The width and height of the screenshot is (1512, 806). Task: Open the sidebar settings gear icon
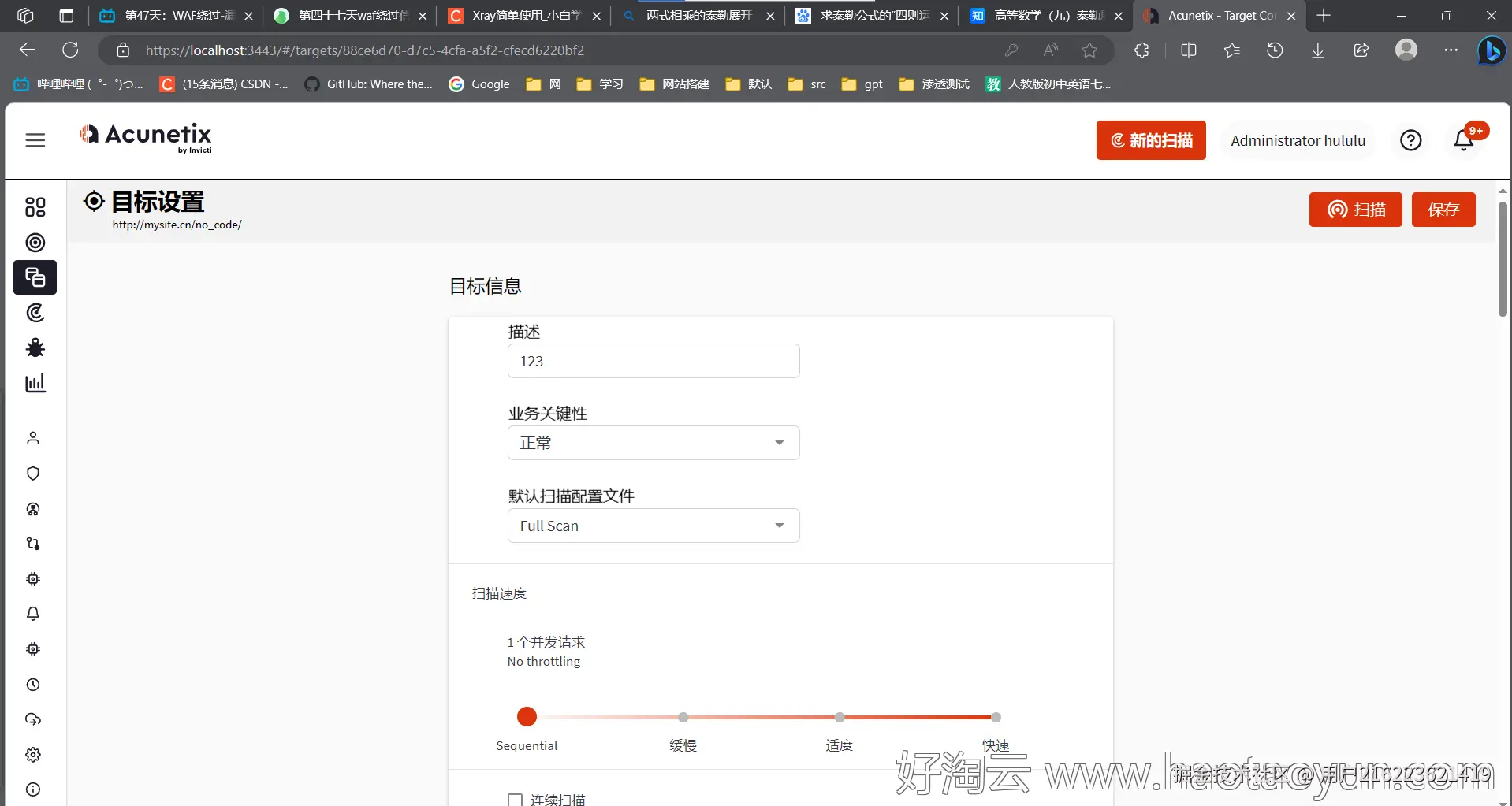33,754
